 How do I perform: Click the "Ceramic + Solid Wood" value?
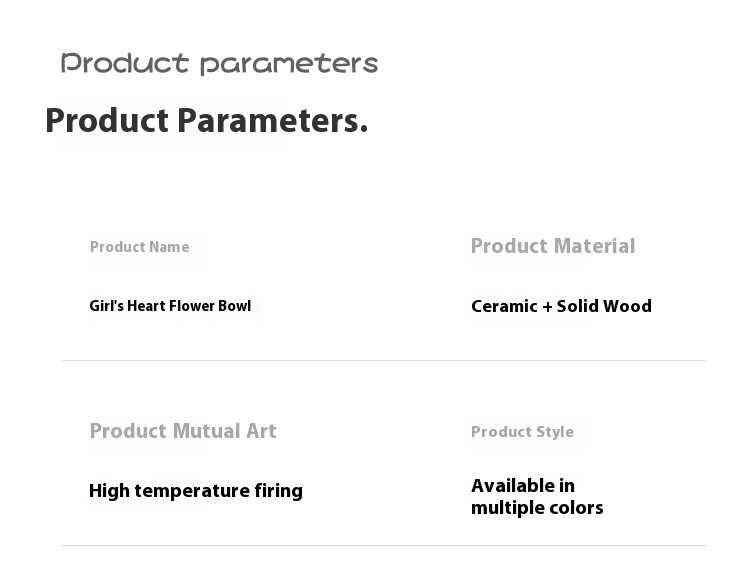[561, 306]
